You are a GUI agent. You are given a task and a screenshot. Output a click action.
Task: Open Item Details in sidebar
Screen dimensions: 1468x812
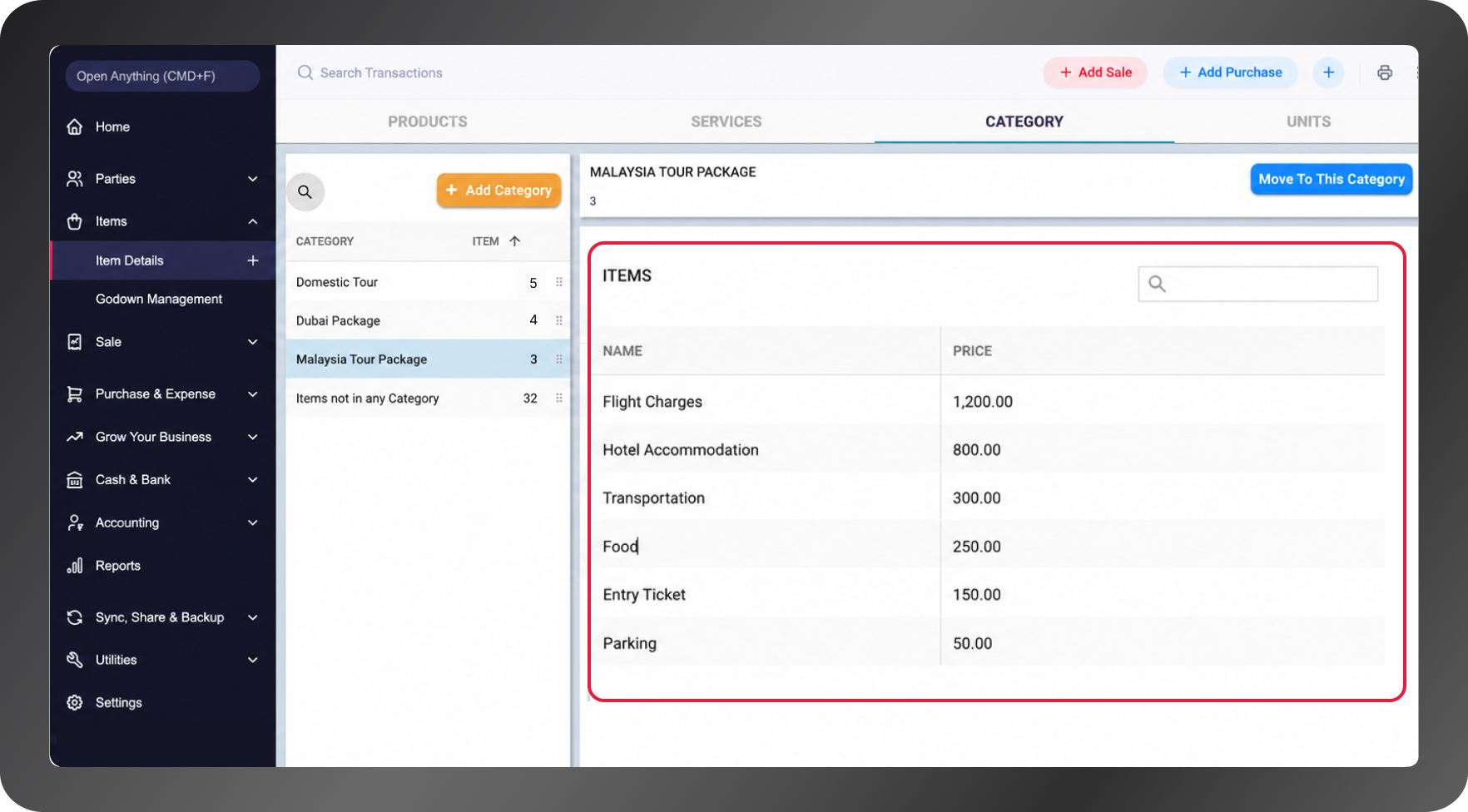coord(130,260)
